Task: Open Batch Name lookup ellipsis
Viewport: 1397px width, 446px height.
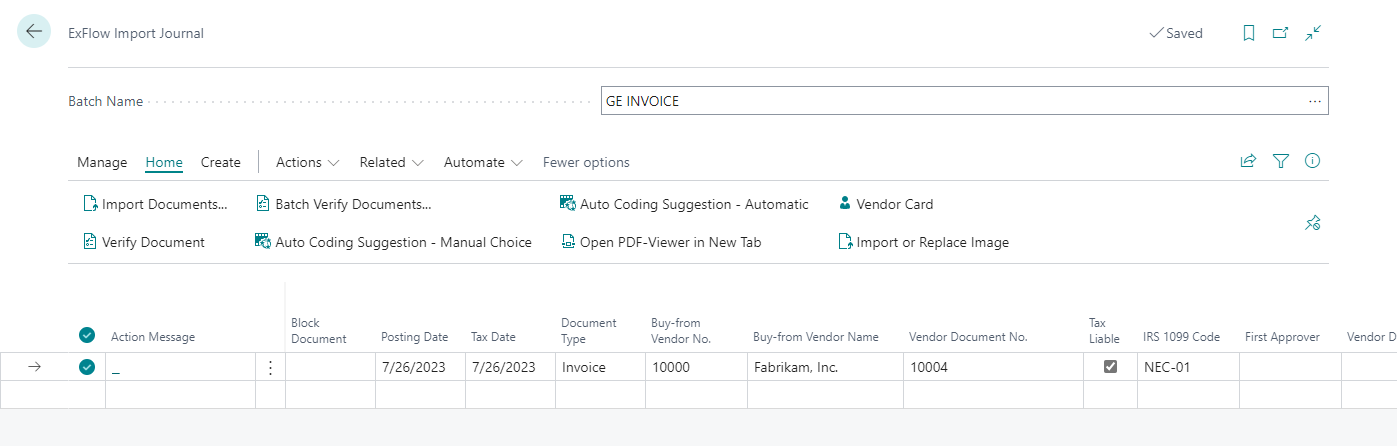Action: pyautogui.click(x=1314, y=101)
